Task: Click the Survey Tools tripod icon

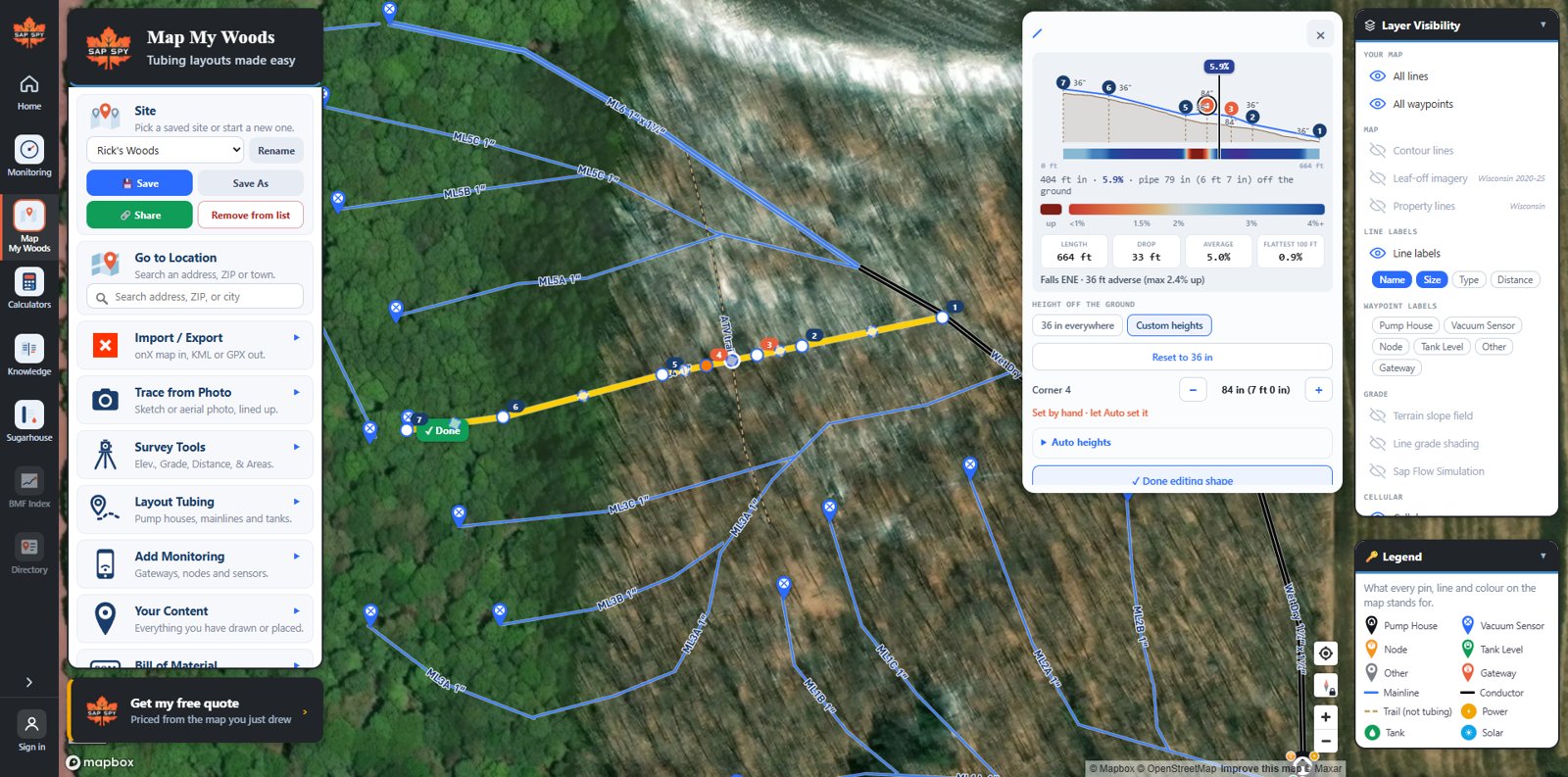Action: click(105, 455)
